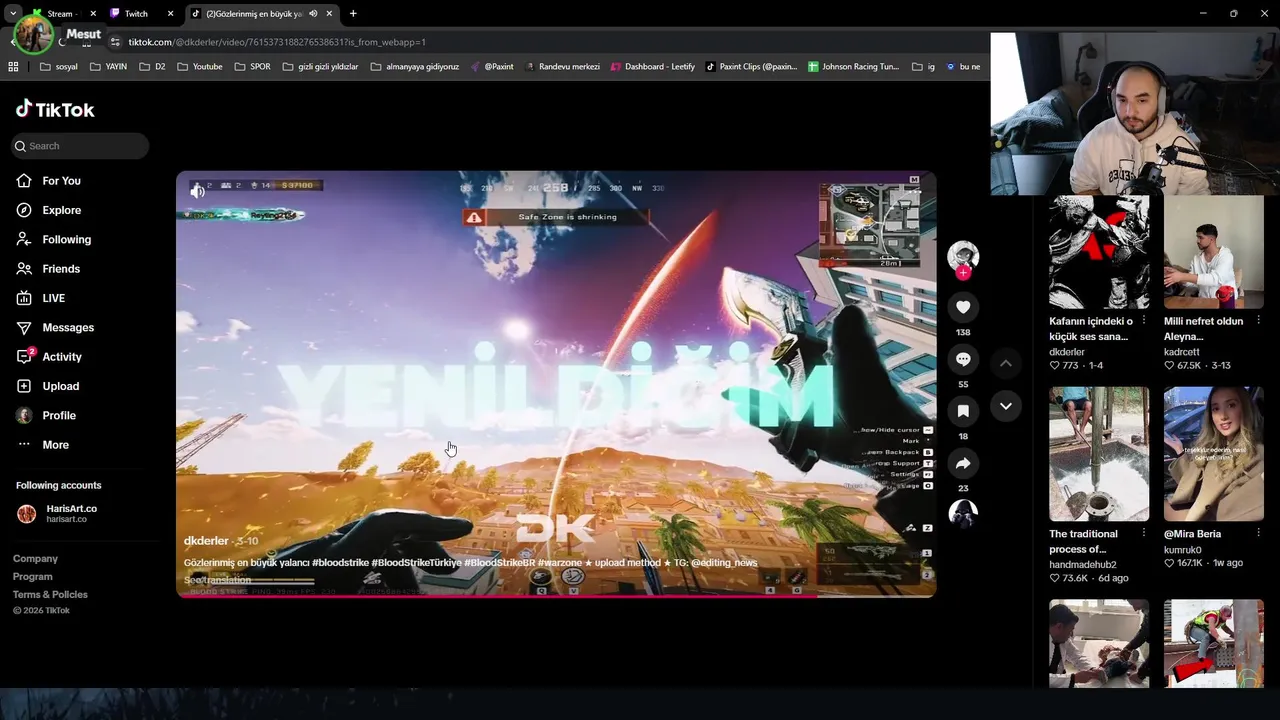Image resolution: width=1280 pixels, height=720 pixels.
Task: Open the sound disc avatar below the share button
Action: pos(963,514)
